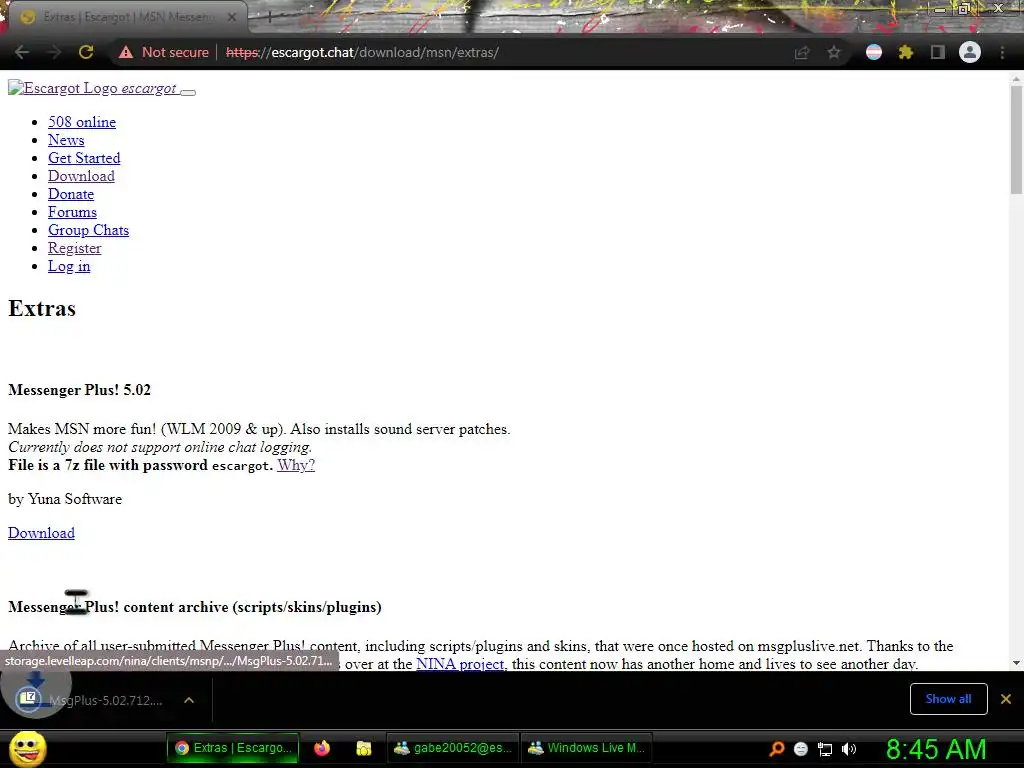Open the network tray icon

click(x=825, y=749)
